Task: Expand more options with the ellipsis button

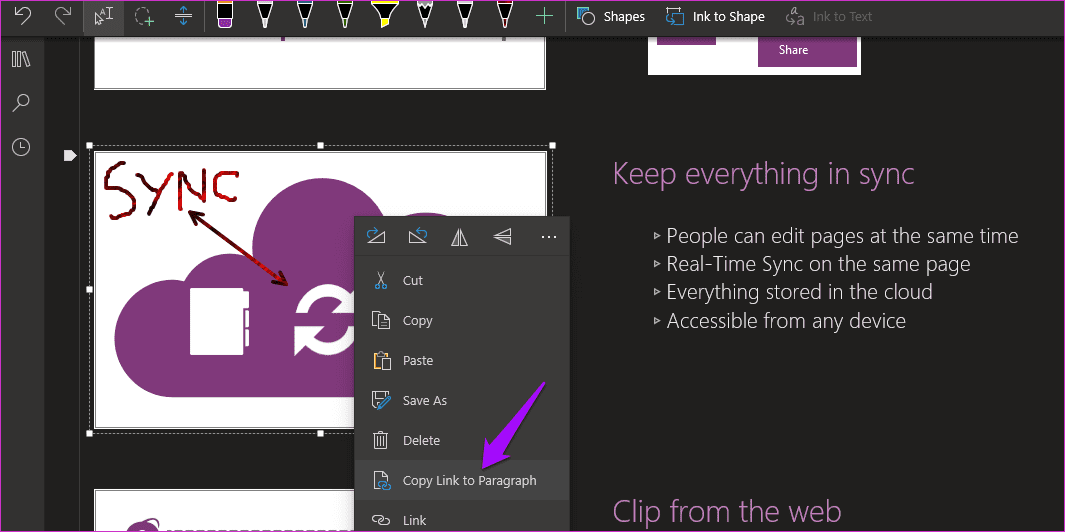Action: [x=549, y=236]
